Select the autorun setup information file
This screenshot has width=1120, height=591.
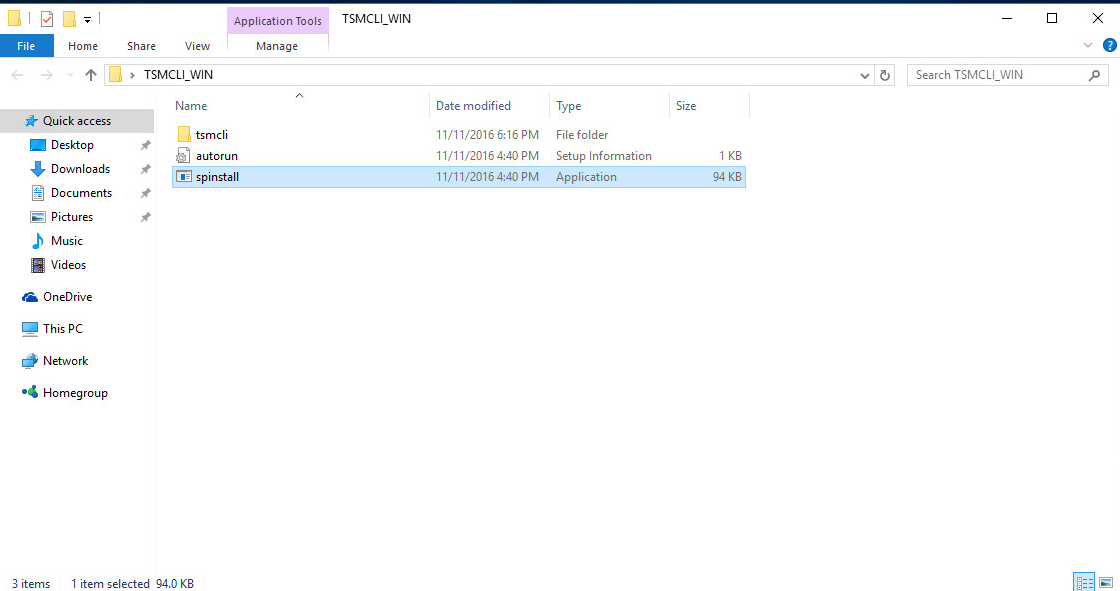216,156
